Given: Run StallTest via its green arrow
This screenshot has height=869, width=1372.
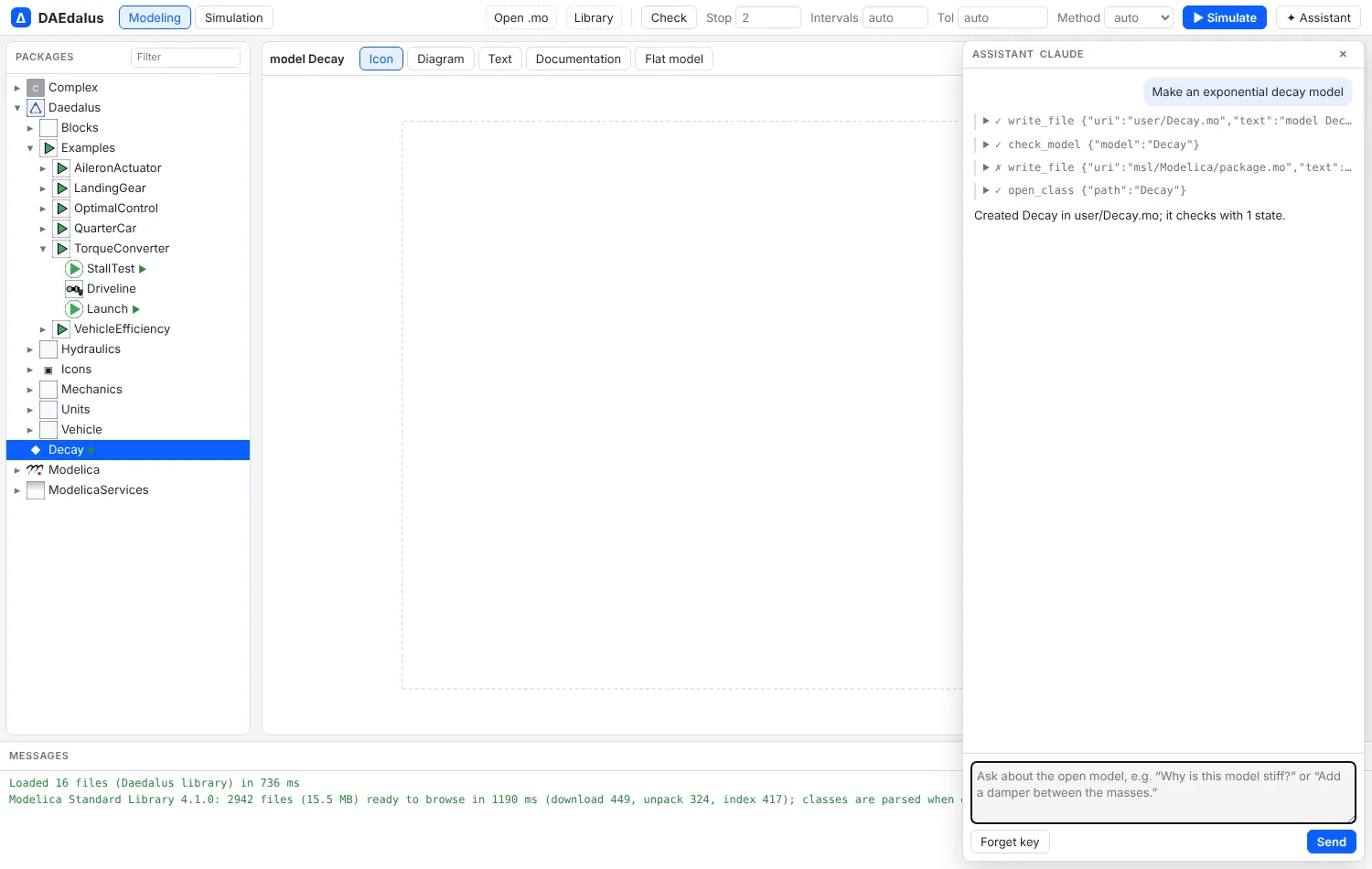Looking at the screenshot, I should pyautogui.click(x=143, y=269).
